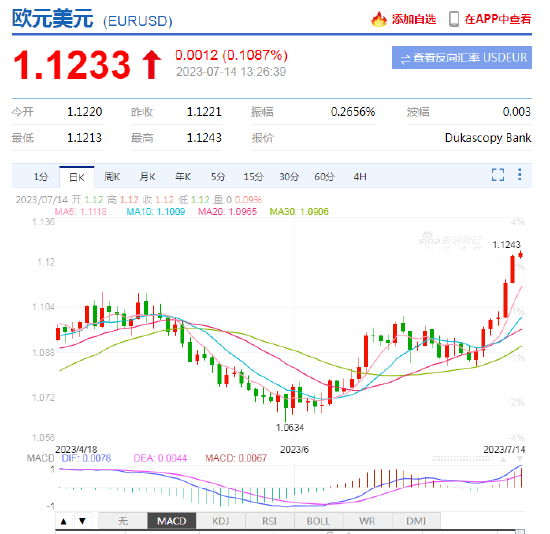Click the MACD: 0.0067 label
This screenshot has width=550, height=534.
236,458
